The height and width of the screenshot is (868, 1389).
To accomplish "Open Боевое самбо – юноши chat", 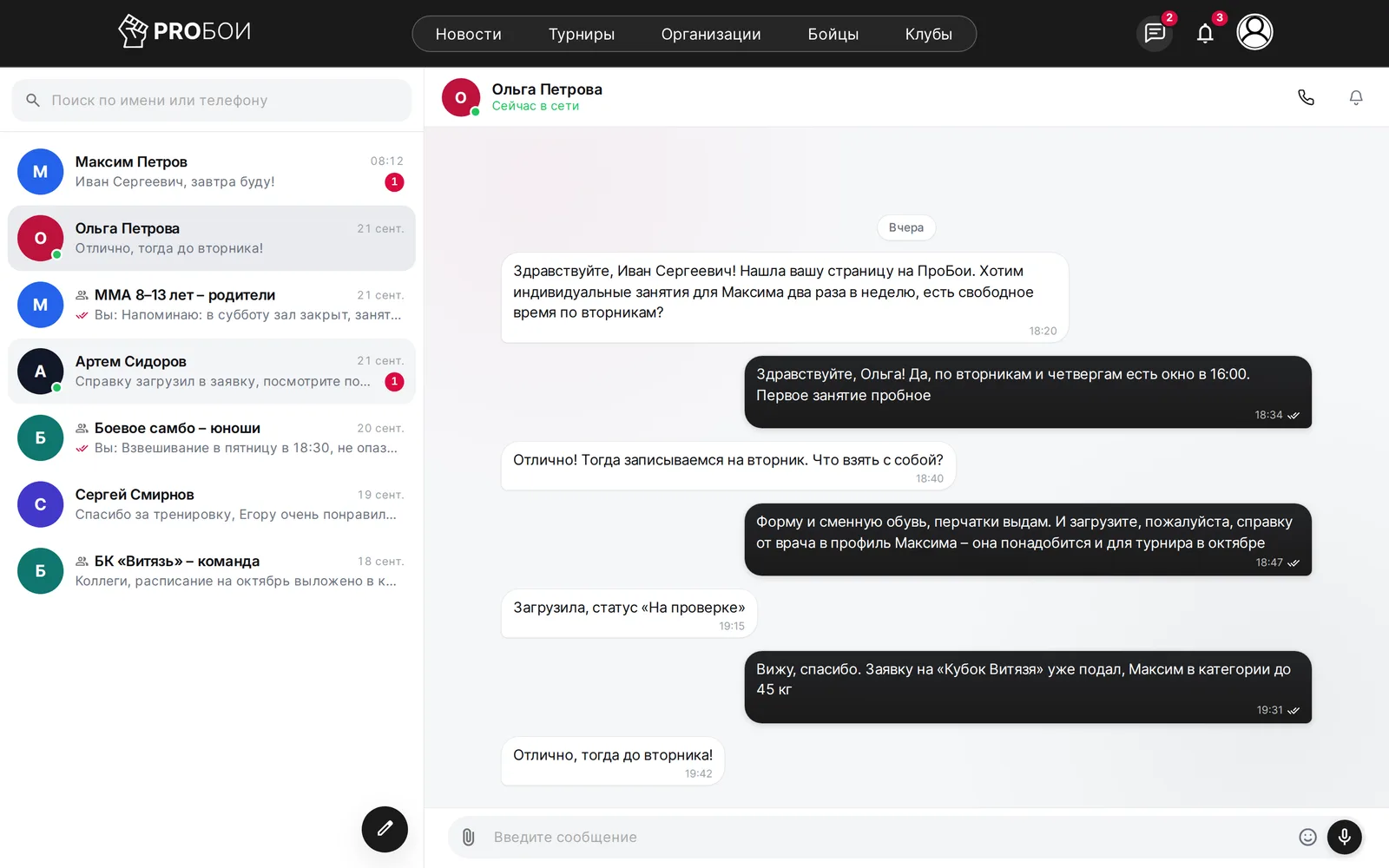I will [212, 437].
